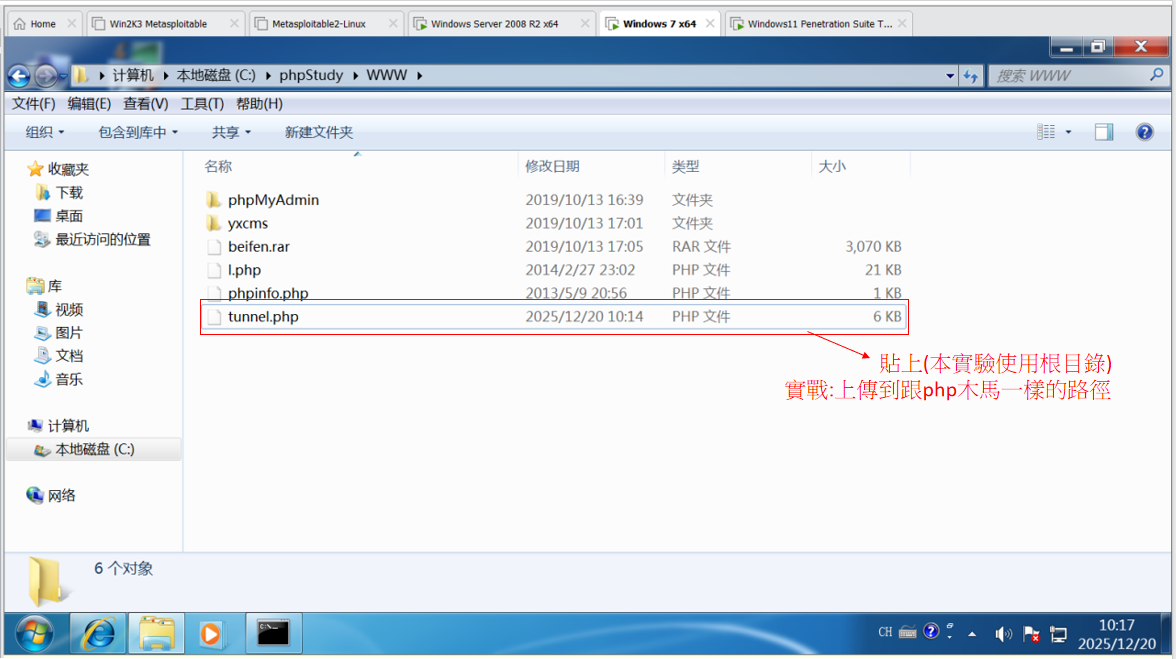The image size is (1176, 659).
Task: Select l.php file icon
Action: [x=214, y=270]
